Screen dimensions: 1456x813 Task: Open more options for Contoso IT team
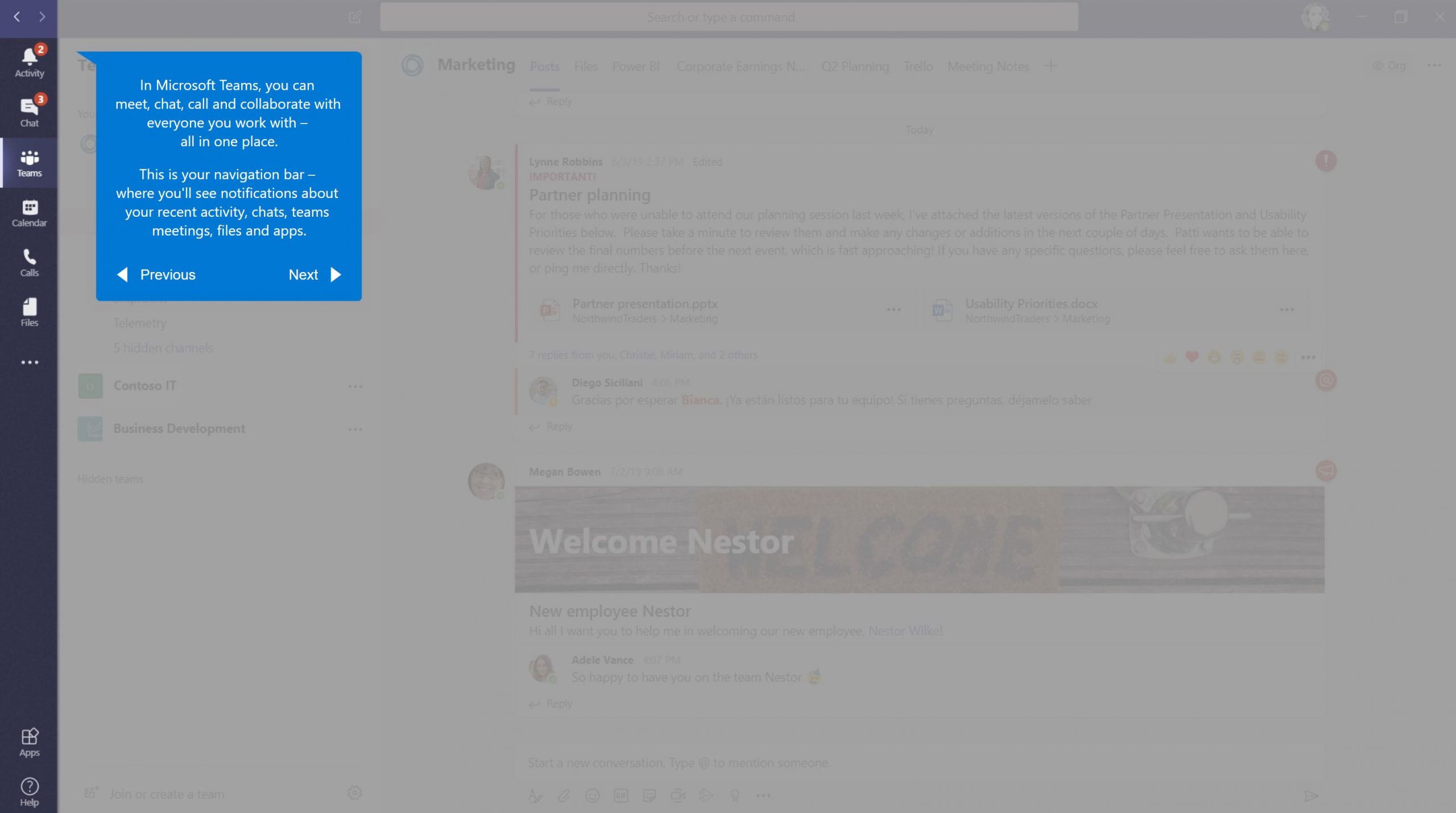(x=355, y=386)
